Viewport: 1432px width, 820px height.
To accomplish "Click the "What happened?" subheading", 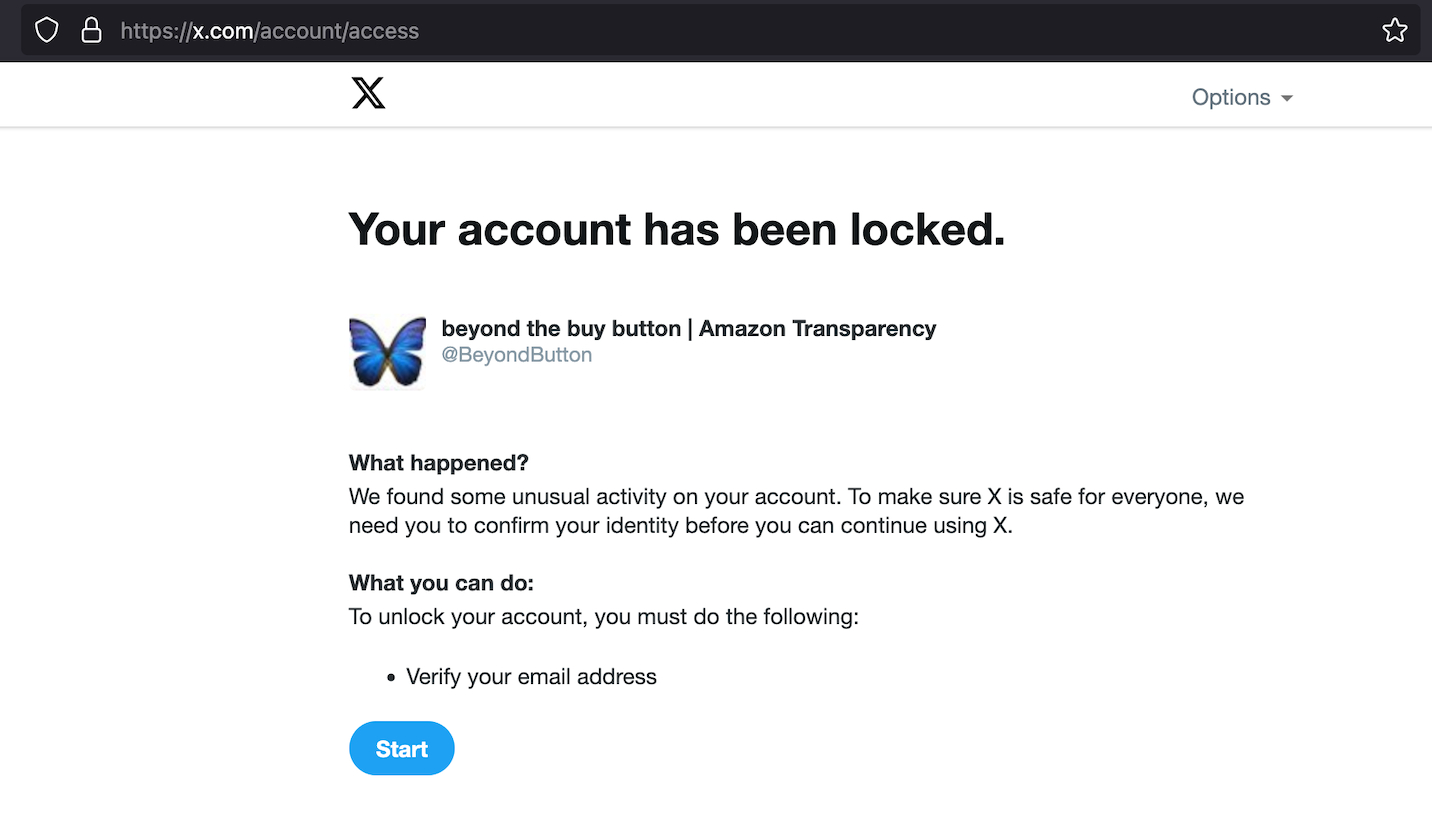I will point(438,463).
